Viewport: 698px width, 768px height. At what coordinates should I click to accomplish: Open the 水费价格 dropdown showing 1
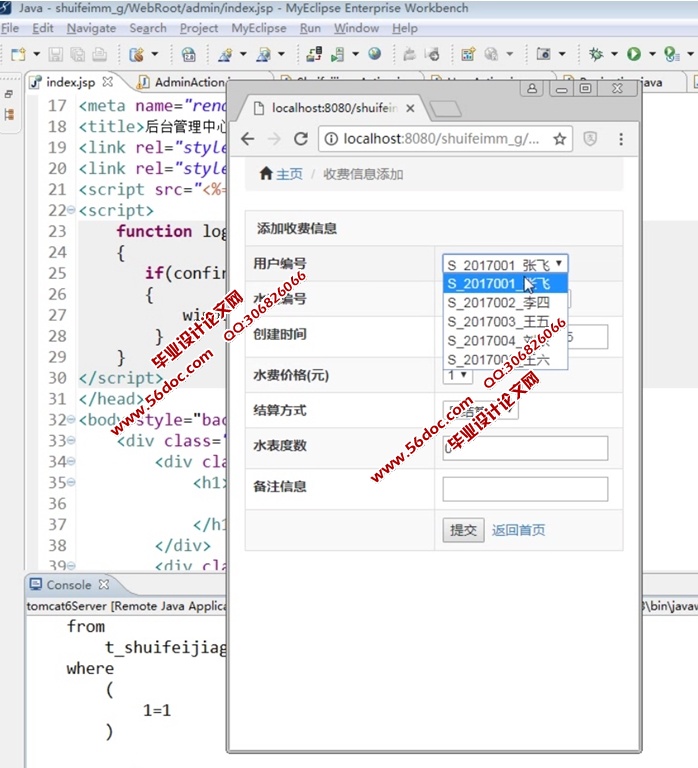click(x=457, y=376)
